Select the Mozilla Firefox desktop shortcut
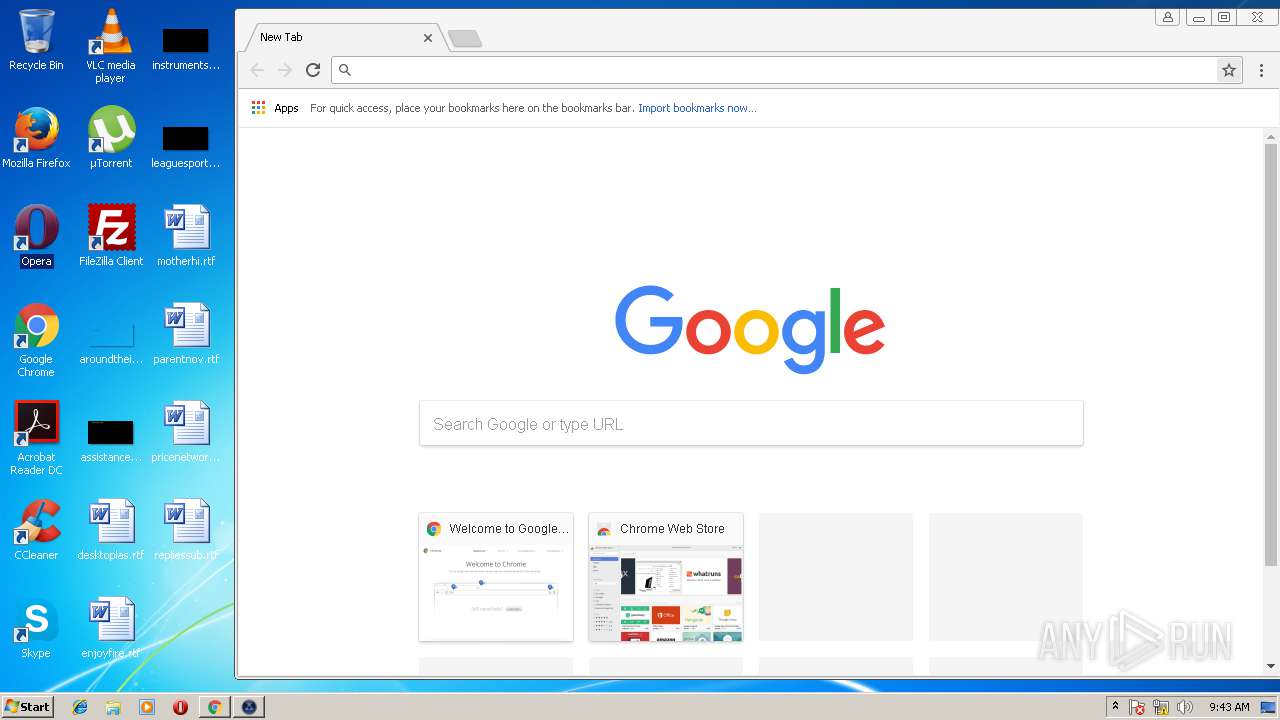The image size is (1280, 720). click(36, 138)
